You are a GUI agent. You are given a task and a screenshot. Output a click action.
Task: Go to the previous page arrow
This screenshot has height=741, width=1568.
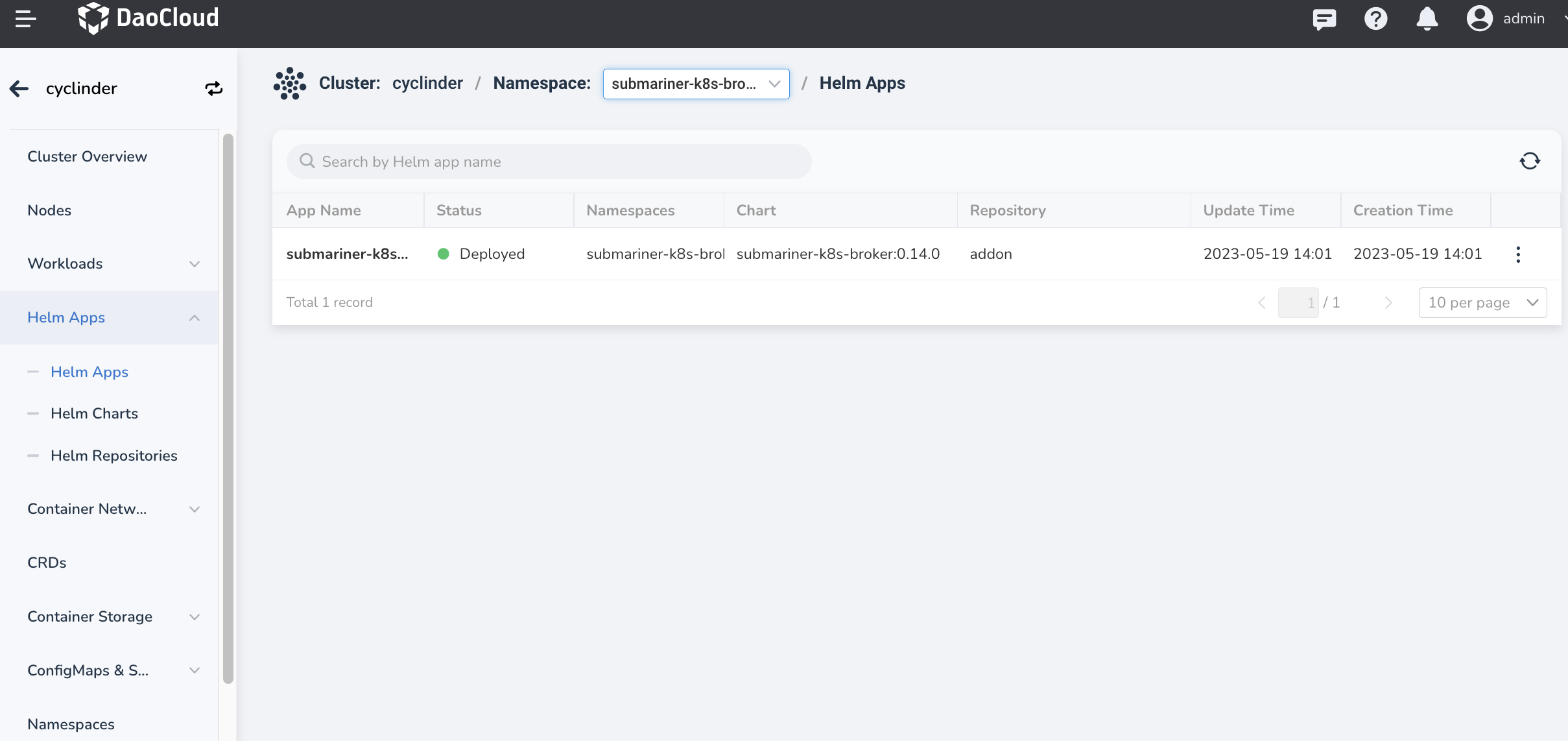point(1261,302)
